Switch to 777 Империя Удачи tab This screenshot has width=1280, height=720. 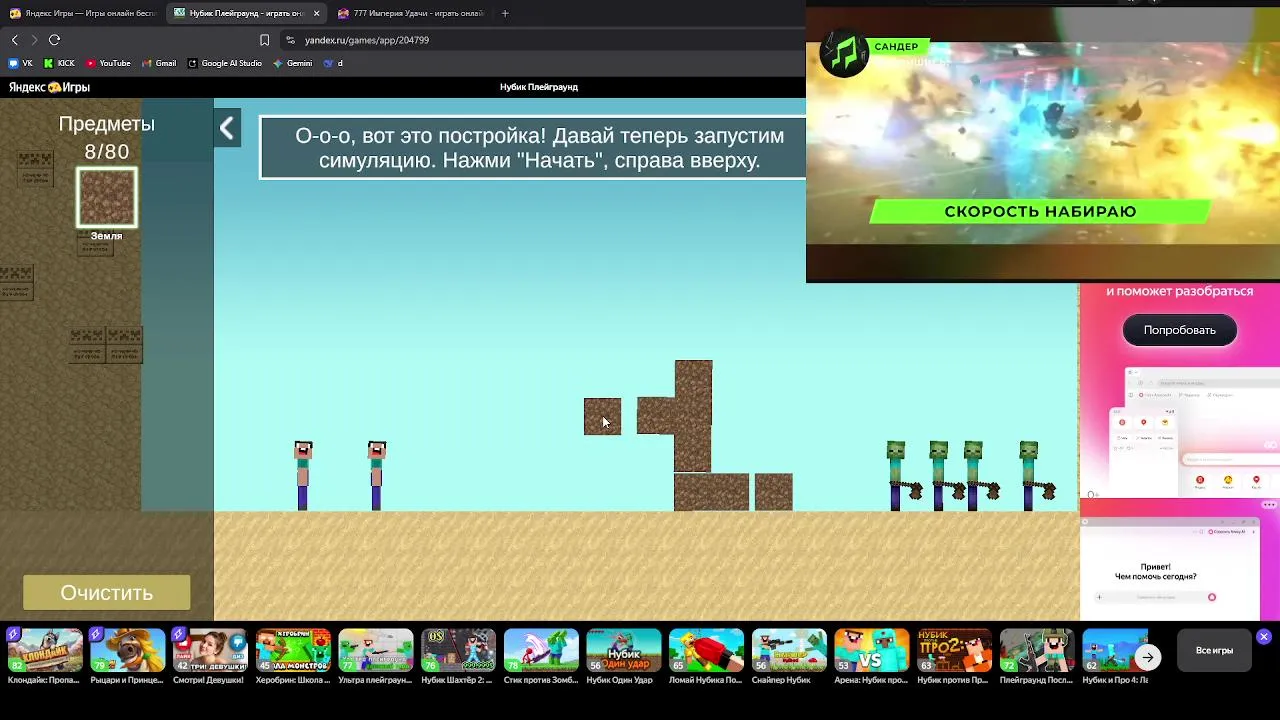[x=410, y=13]
